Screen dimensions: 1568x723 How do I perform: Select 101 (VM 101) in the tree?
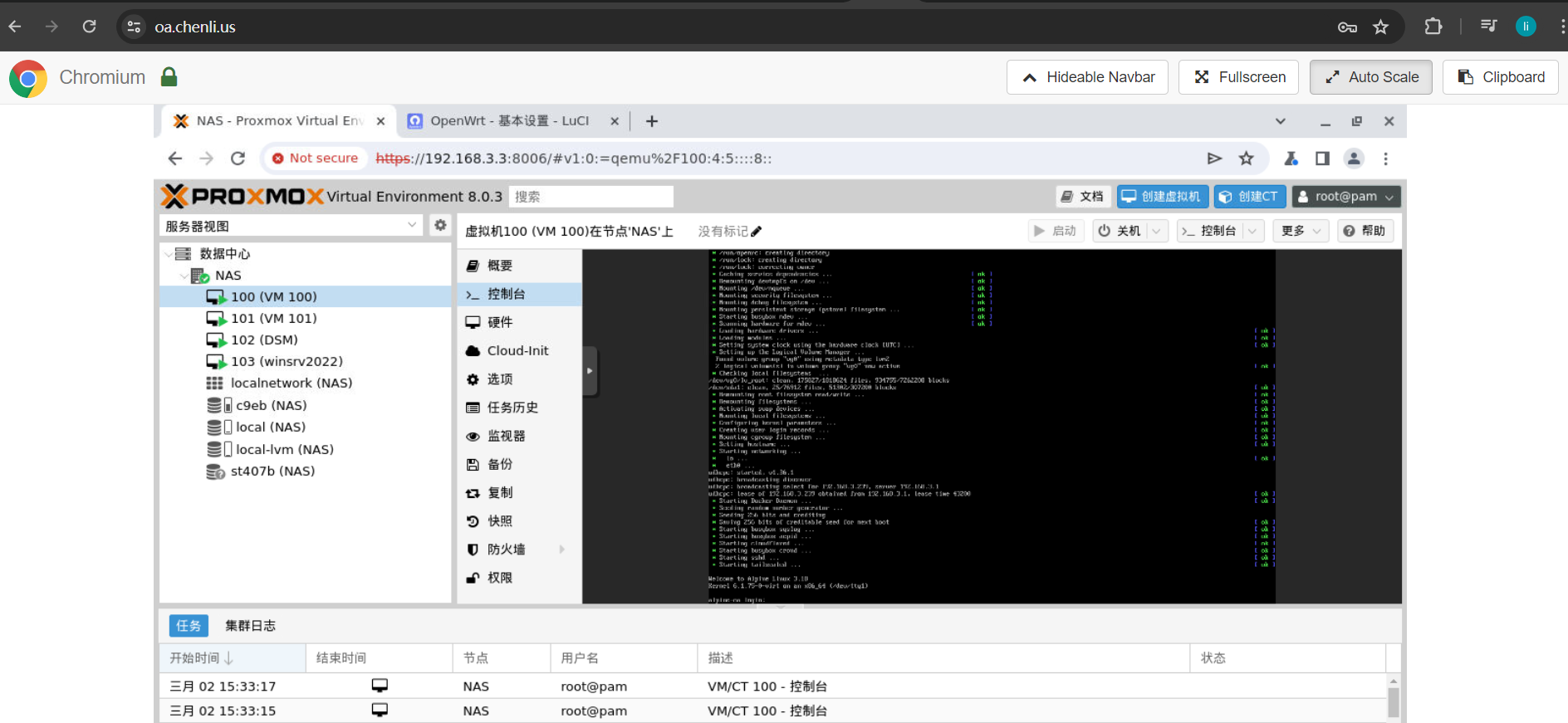[x=305, y=318]
